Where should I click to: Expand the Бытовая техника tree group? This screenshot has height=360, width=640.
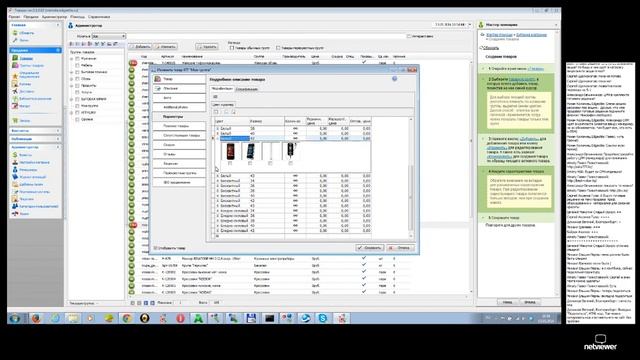(72, 72)
